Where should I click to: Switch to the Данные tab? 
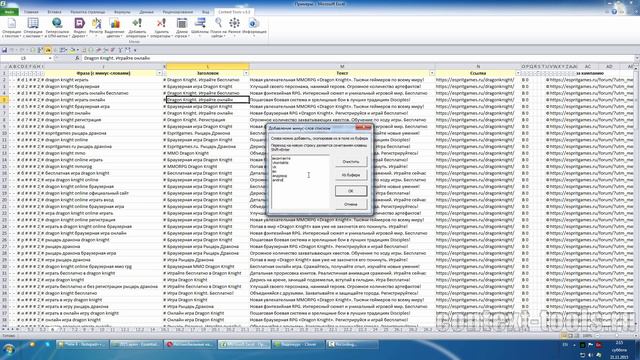coord(147,12)
